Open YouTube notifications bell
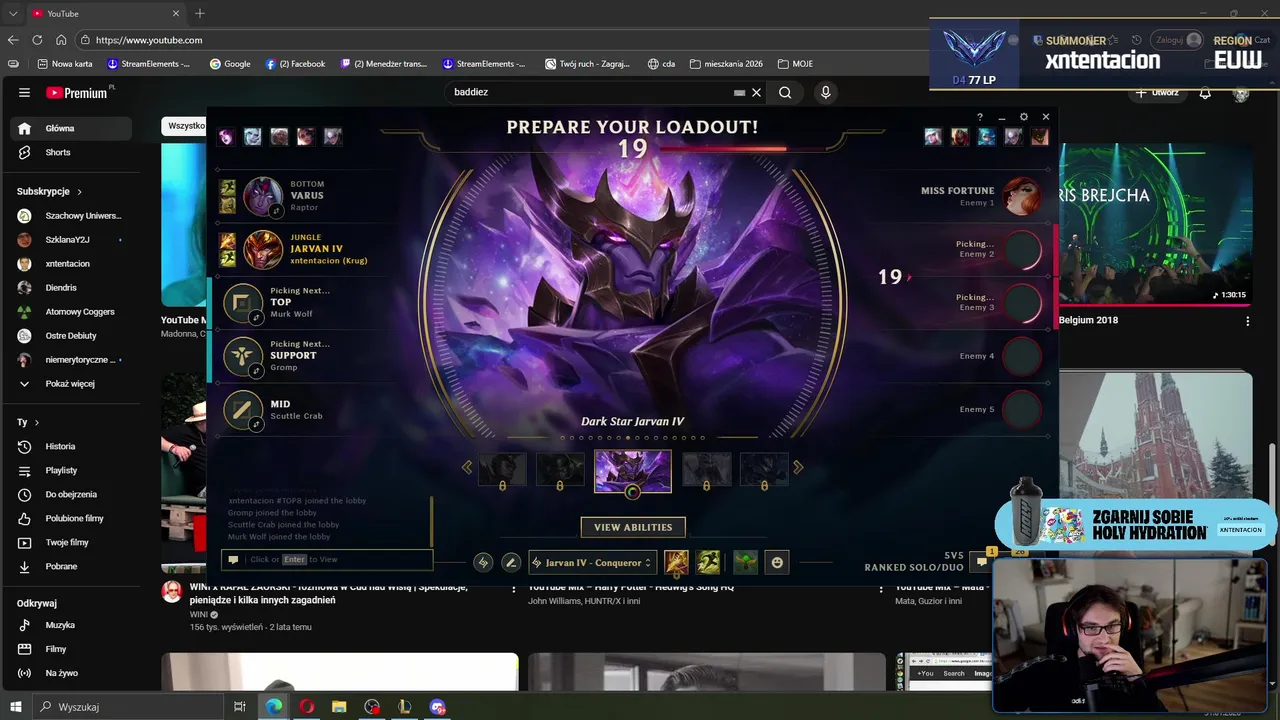1280x720 pixels. [1205, 93]
